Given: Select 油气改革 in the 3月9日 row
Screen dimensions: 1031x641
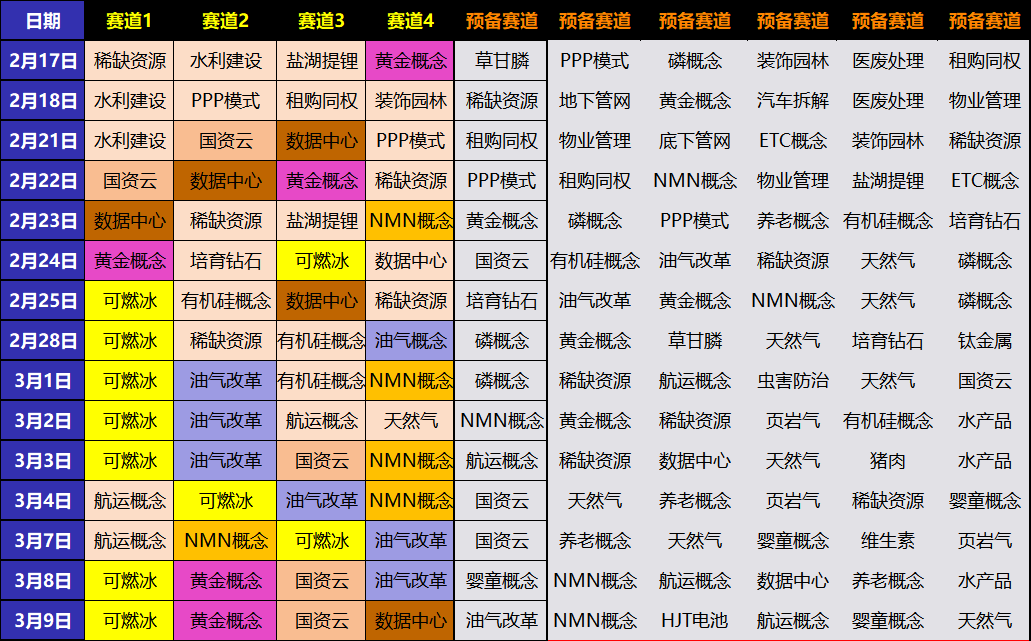Looking at the screenshot, I should [502, 621].
